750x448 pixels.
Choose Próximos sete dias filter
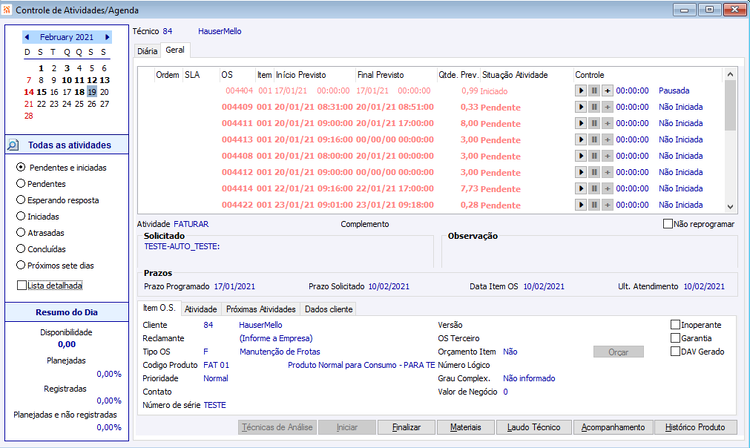click(x=21, y=265)
